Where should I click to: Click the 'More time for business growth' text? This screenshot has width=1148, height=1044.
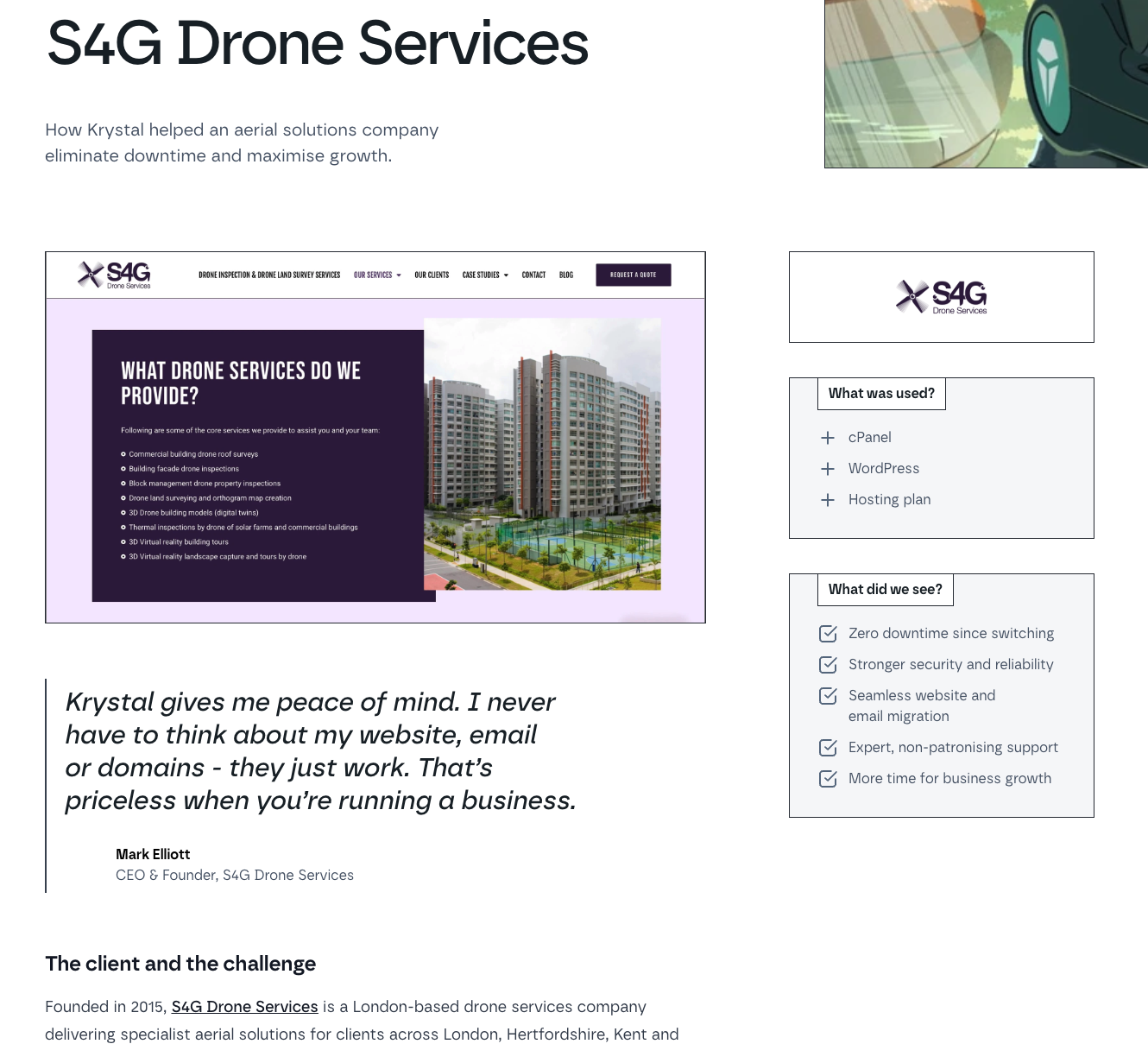pyautogui.click(x=949, y=779)
